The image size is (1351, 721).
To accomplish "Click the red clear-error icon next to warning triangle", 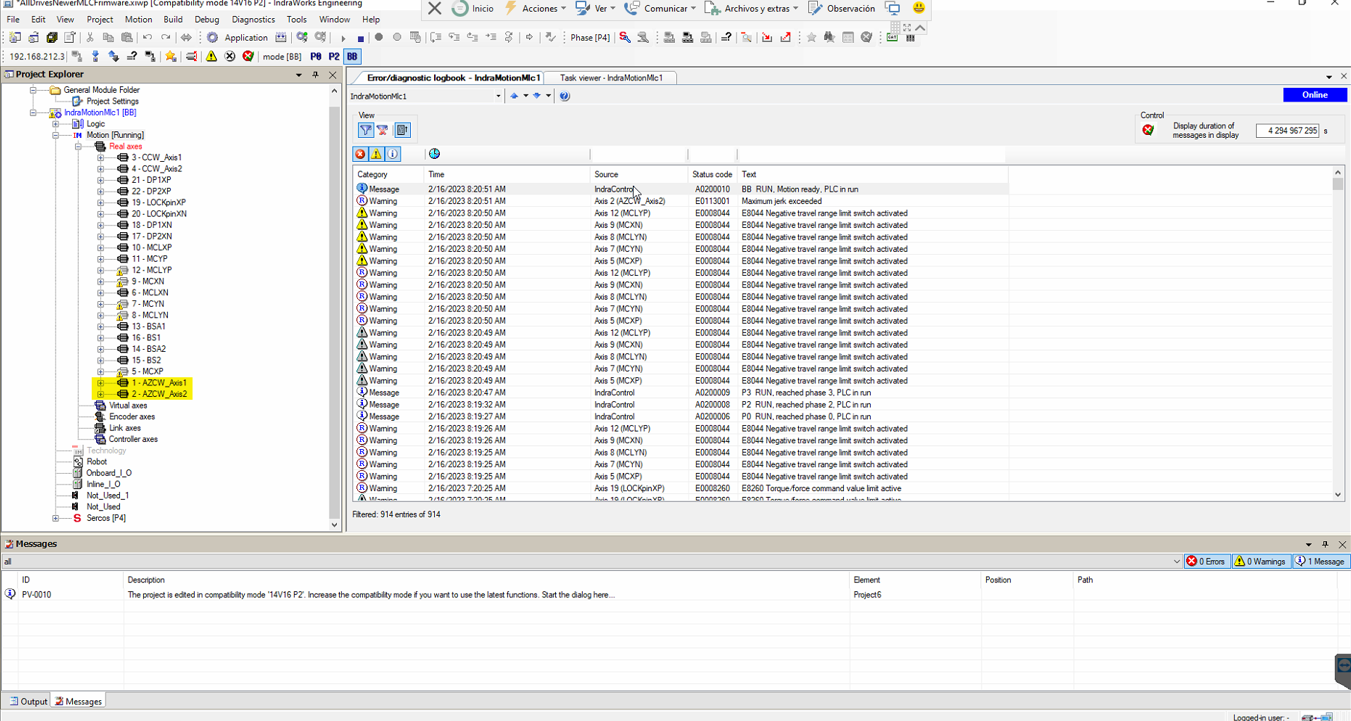I will point(248,57).
